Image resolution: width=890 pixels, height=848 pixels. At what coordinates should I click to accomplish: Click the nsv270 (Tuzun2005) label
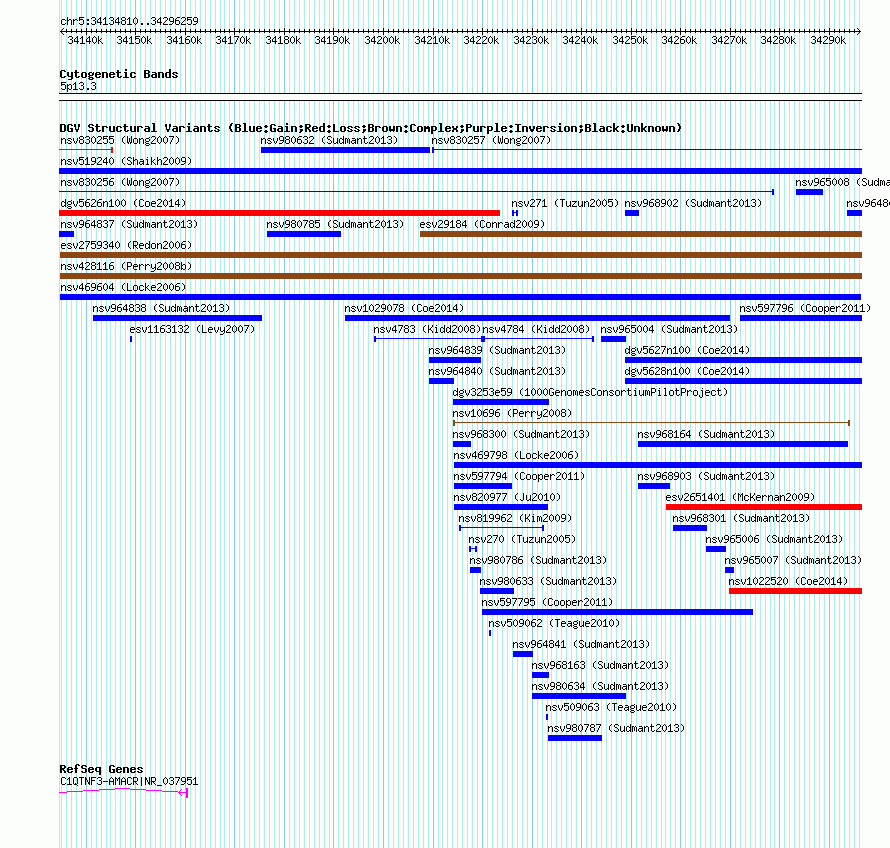pos(522,539)
